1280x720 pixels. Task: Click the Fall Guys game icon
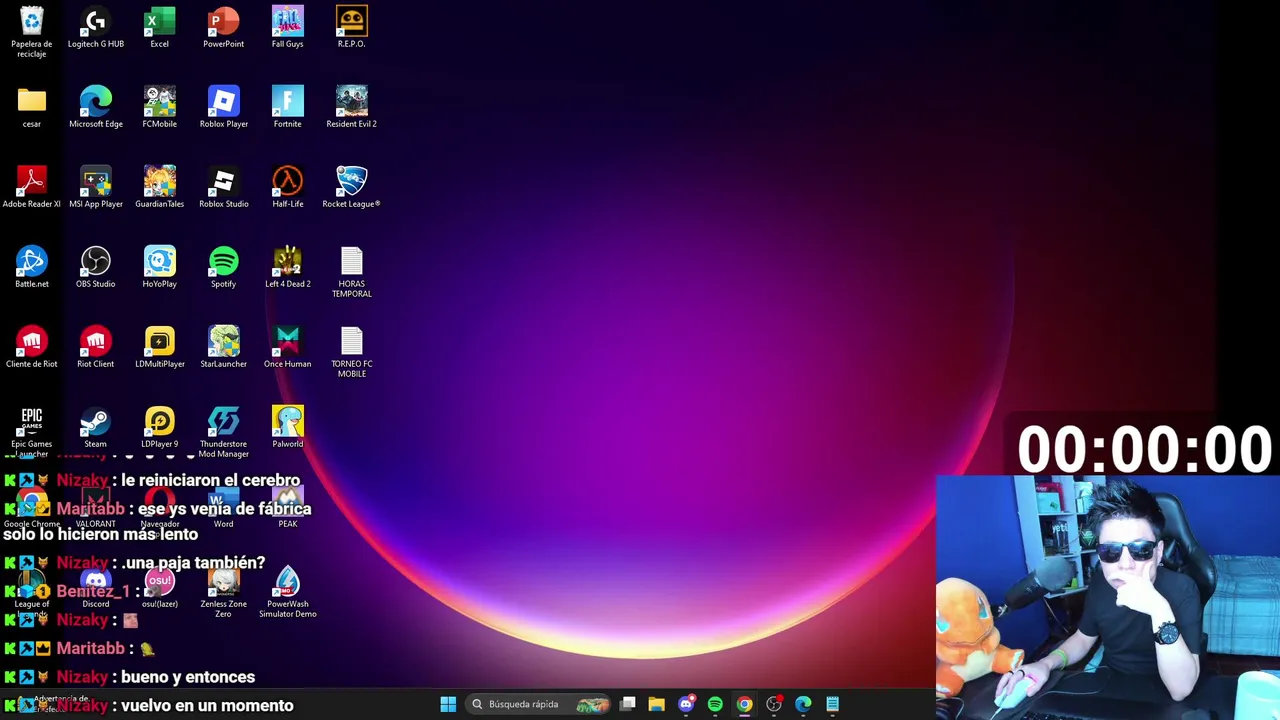coord(288,28)
